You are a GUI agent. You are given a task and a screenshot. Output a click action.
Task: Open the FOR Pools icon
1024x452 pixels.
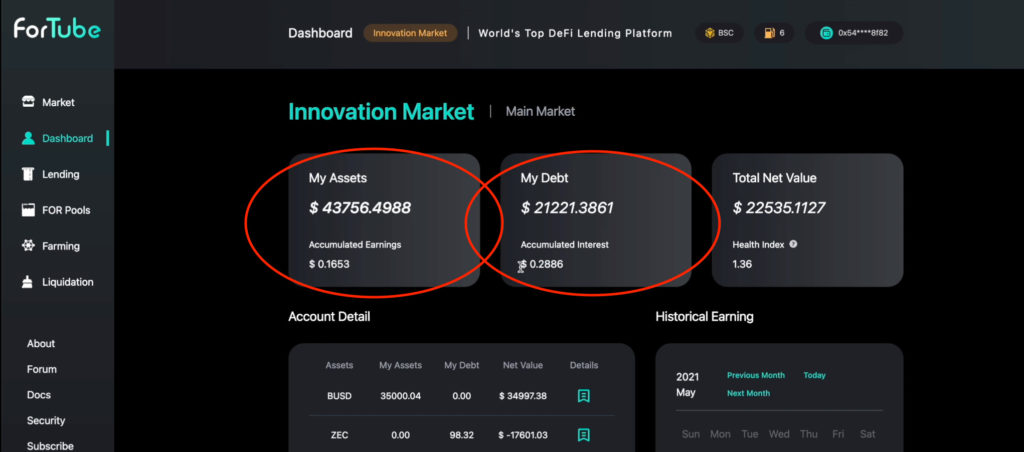[28, 210]
